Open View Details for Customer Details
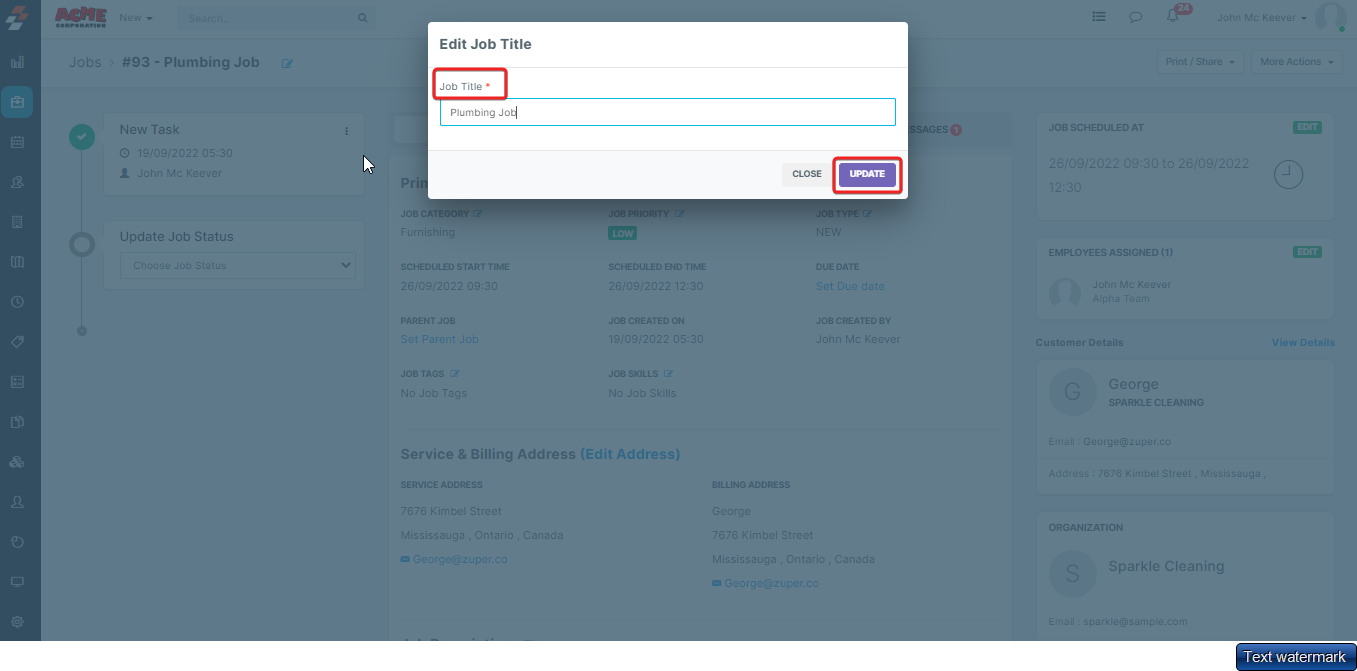The width and height of the screenshot is (1357, 671). [1303, 342]
